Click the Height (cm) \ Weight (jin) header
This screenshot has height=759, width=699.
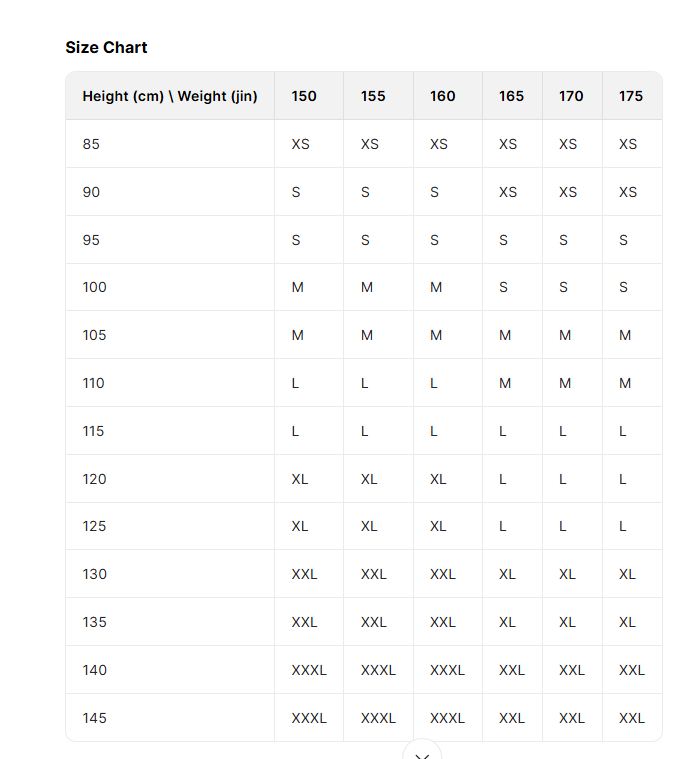click(x=170, y=96)
